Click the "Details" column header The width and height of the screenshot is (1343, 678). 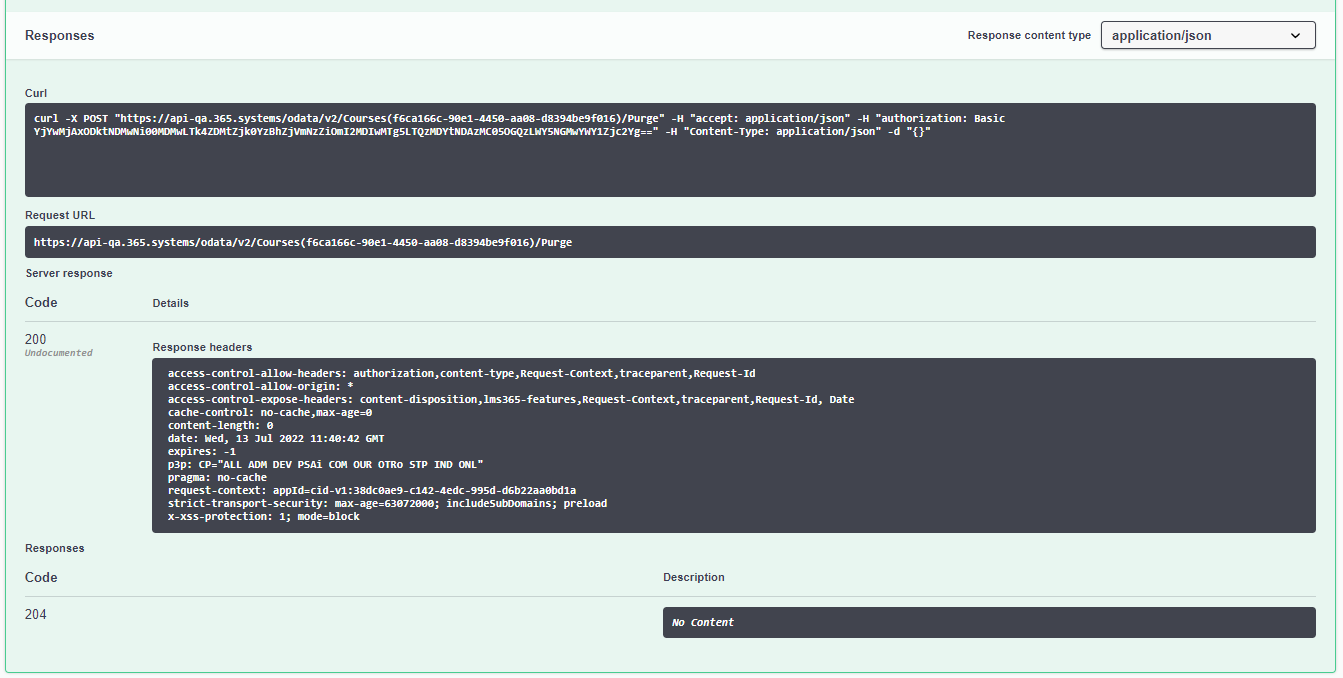pyautogui.click(x=170, y=303)
